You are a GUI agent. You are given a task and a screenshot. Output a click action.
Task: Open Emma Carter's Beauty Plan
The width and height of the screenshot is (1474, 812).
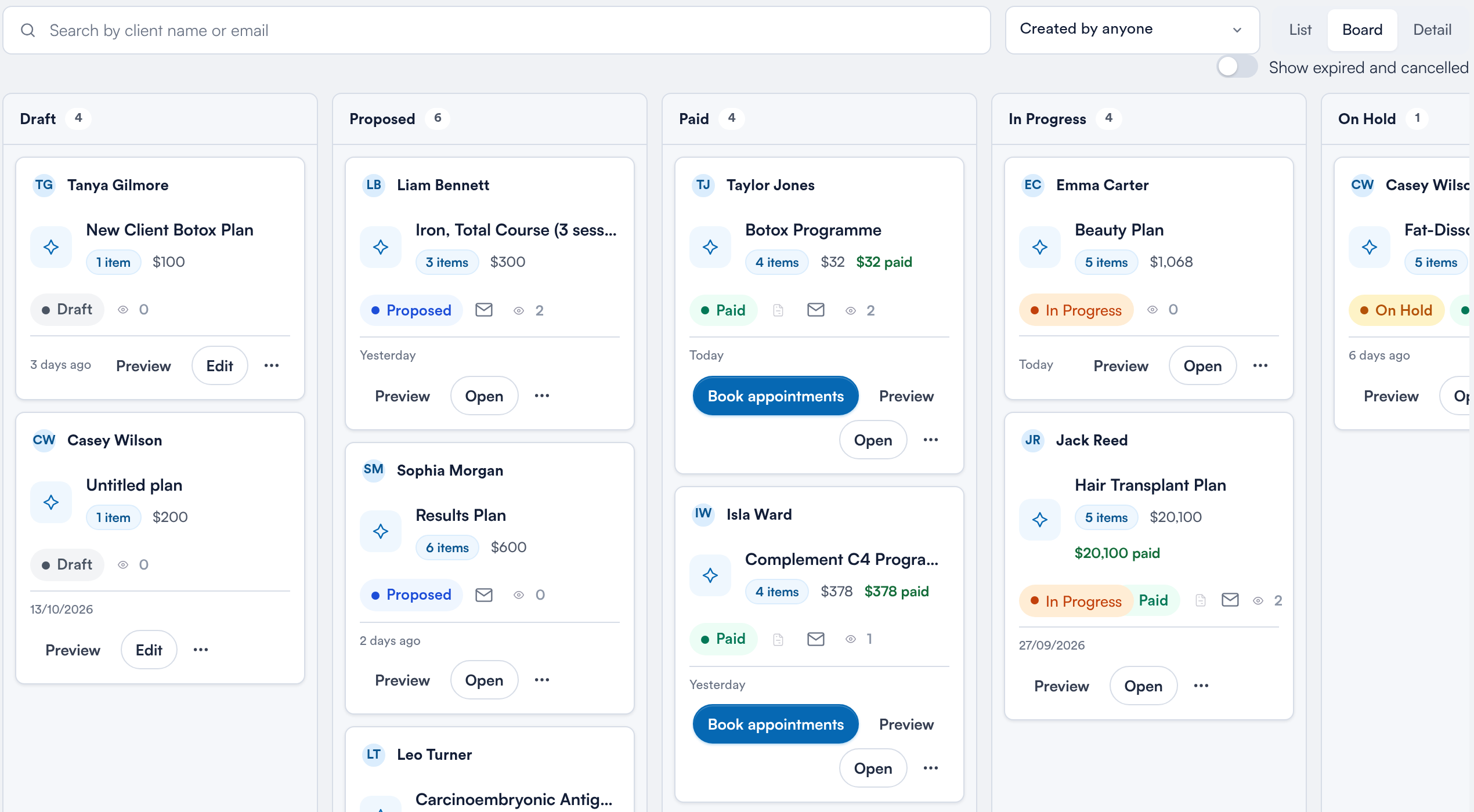(x=1202, y=366)
